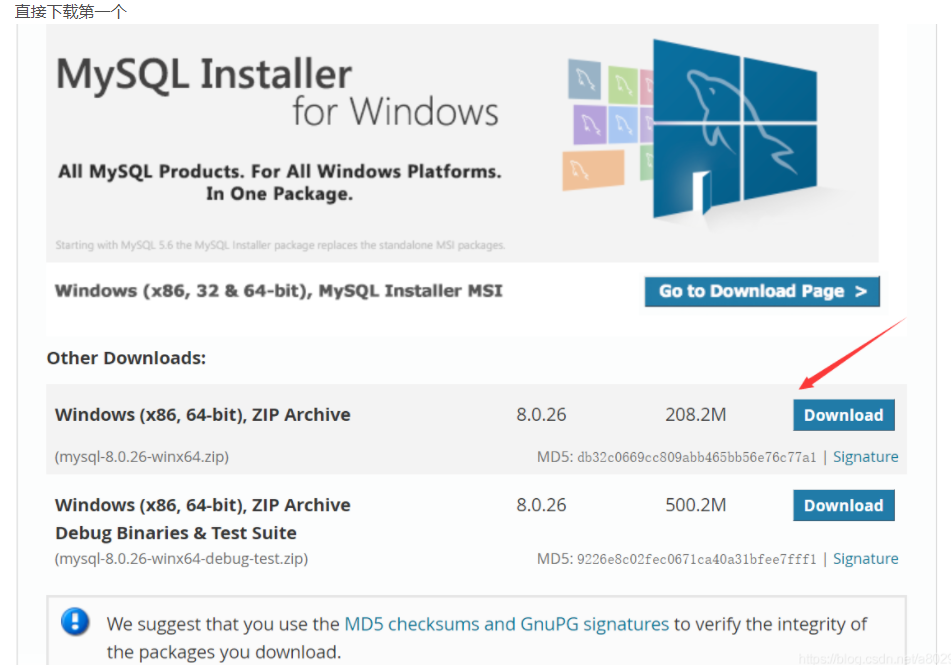The height and width of the screenshot is (665, 951).
Task: Click the light-blue dolphin tile
Action: pos(624,125)
